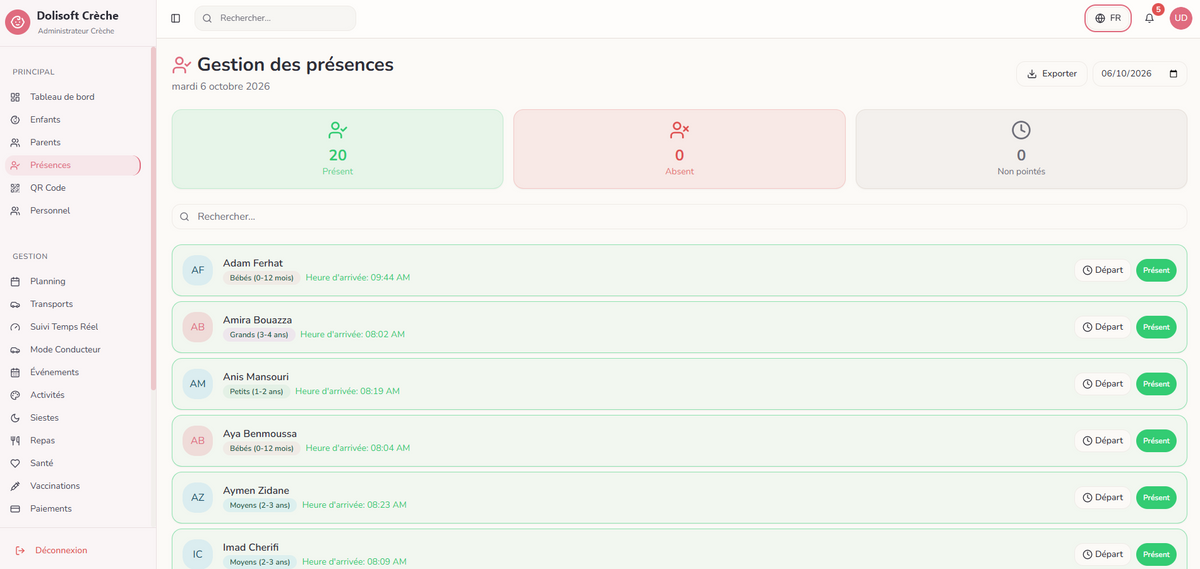Toggle Présent status for Amira Bouazza
The image size is (1200, 569).
(x=1156, y=327)
